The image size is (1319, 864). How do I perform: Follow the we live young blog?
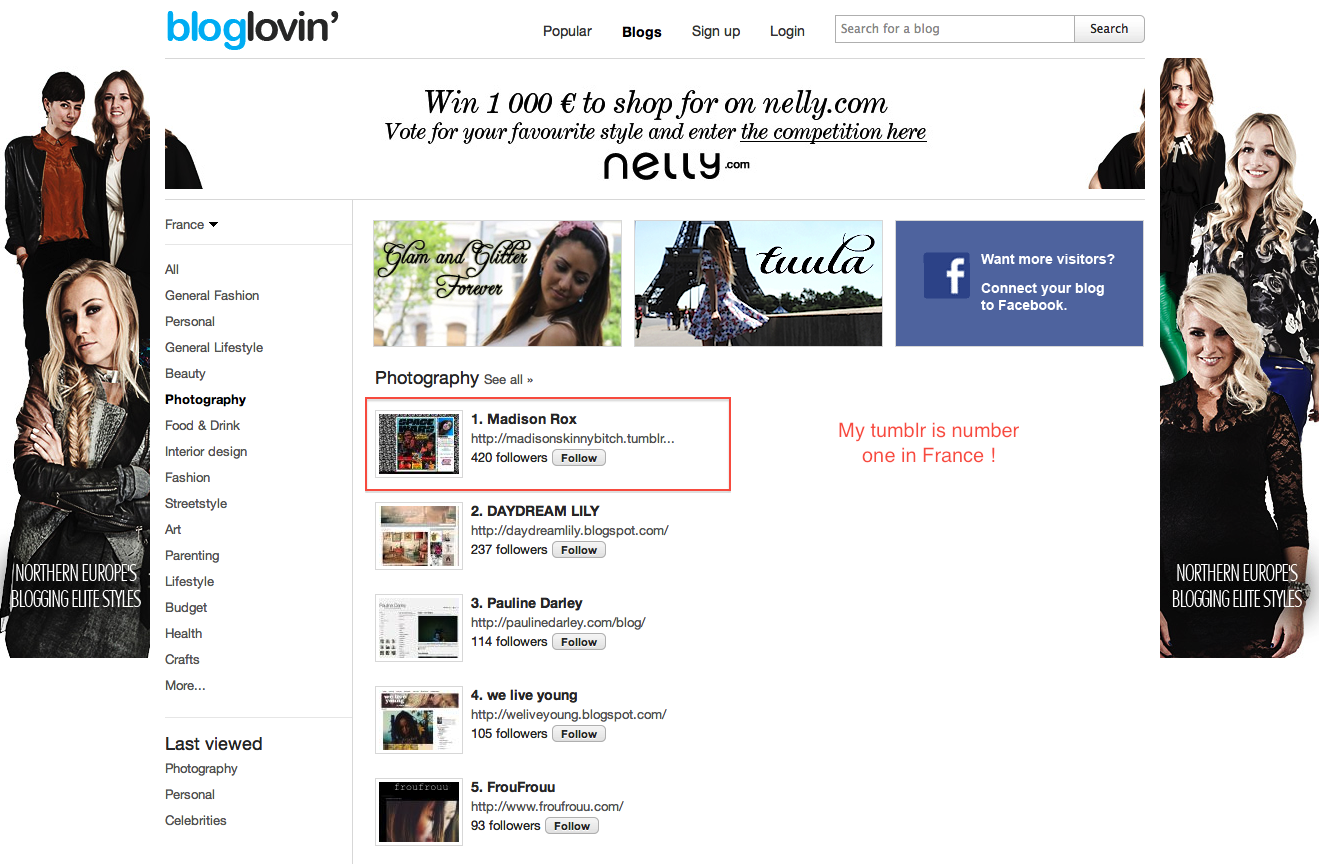[x=578, y=734]
